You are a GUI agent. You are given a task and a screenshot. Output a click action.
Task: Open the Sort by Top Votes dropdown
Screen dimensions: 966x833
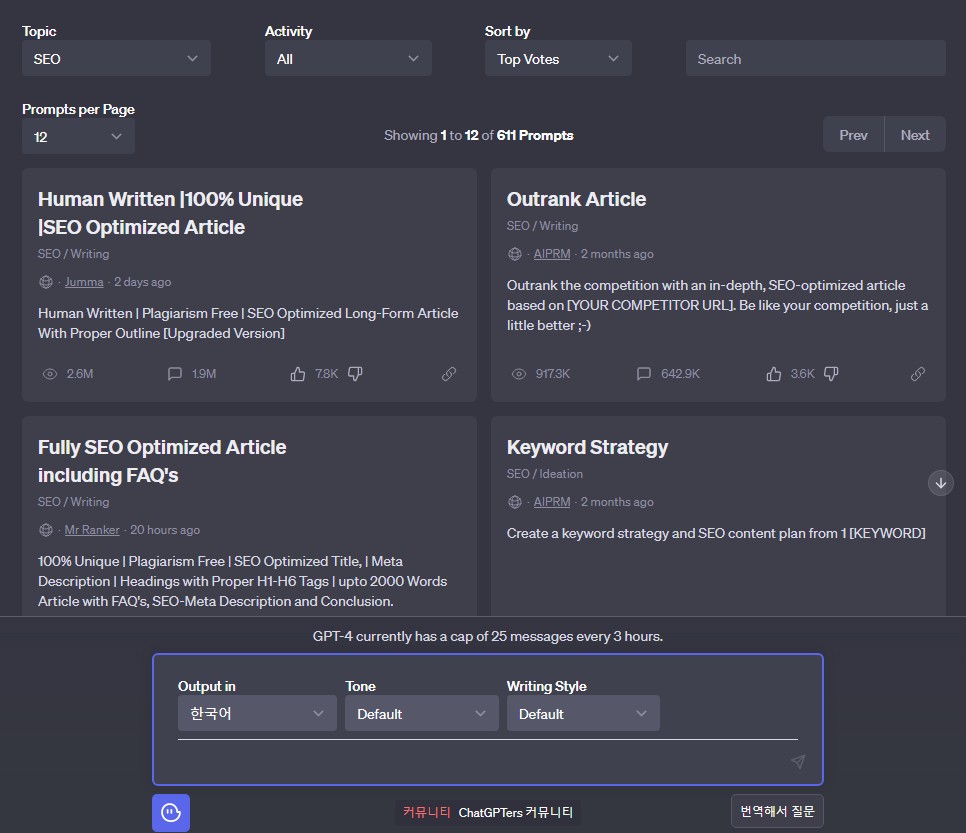coord(558,59)
